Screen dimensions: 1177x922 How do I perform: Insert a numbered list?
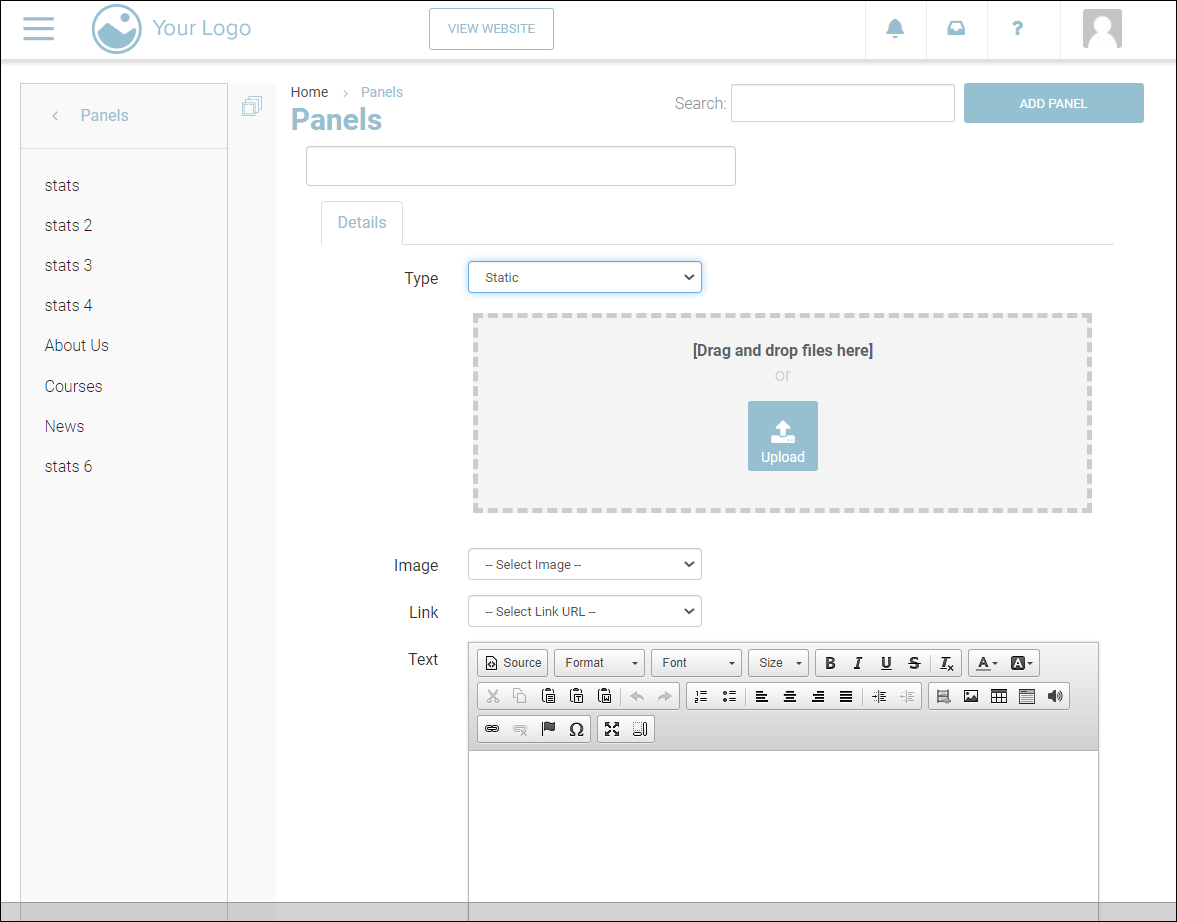pos(701,696)
